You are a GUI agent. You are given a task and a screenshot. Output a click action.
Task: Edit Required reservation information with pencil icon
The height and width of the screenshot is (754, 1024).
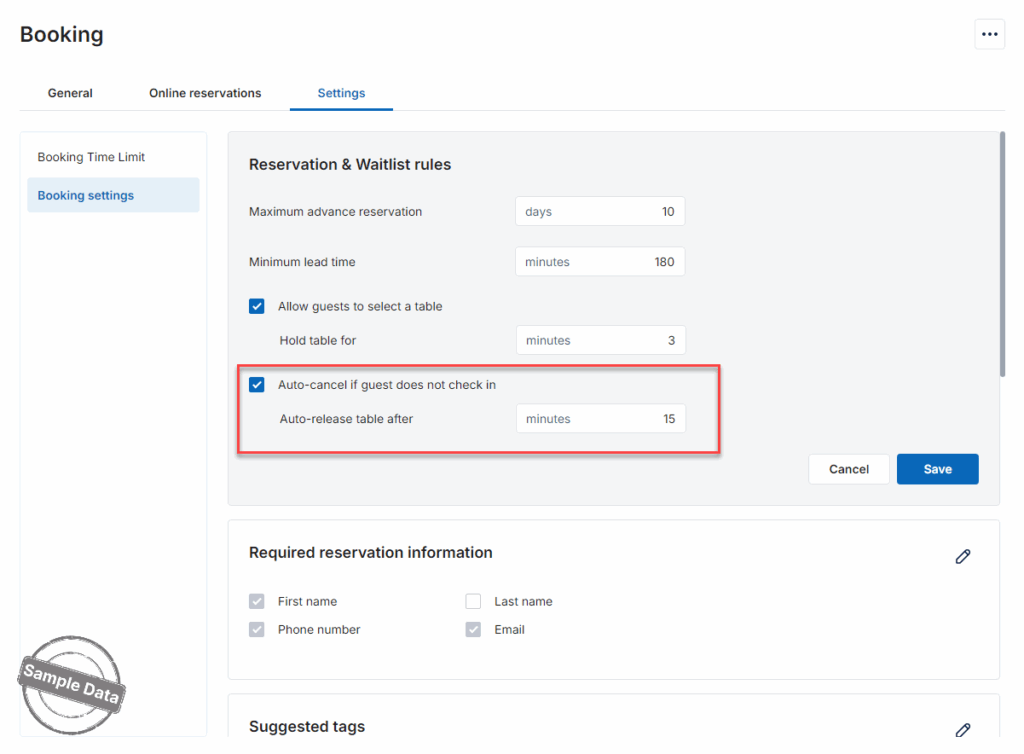click(962, 557)
